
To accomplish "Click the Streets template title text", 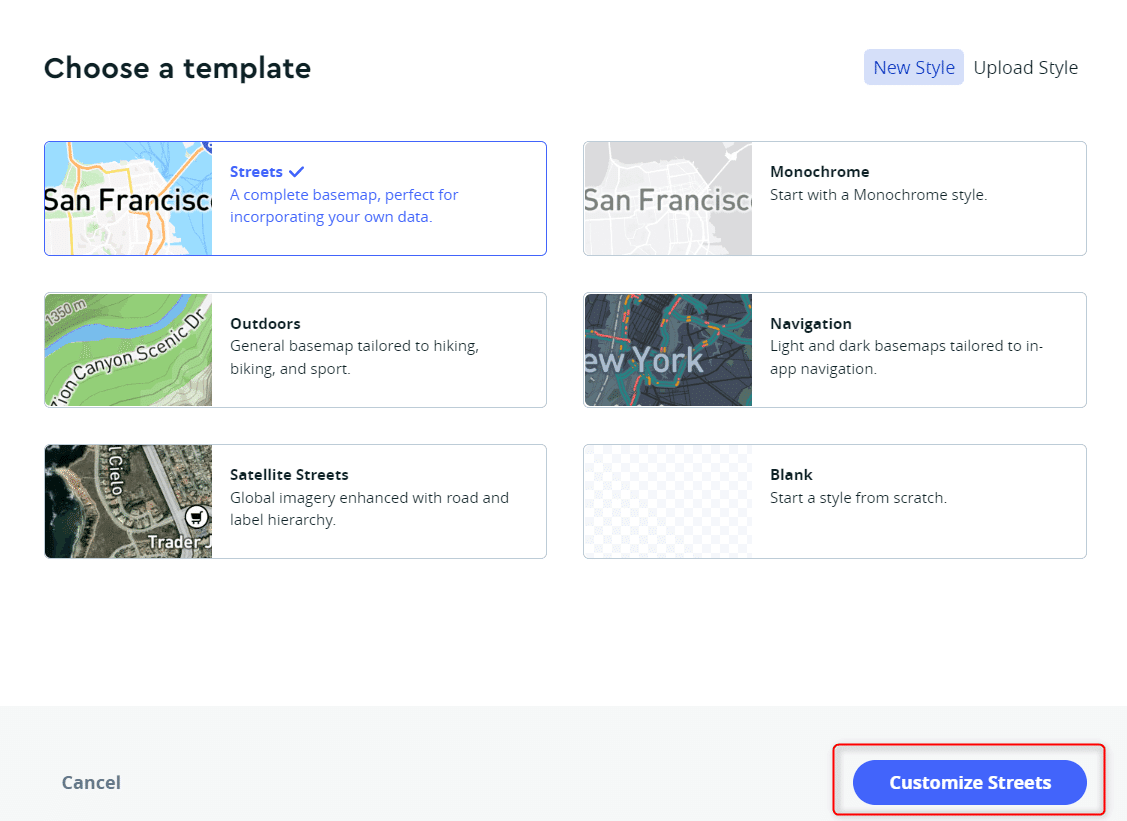I will 256,172.
